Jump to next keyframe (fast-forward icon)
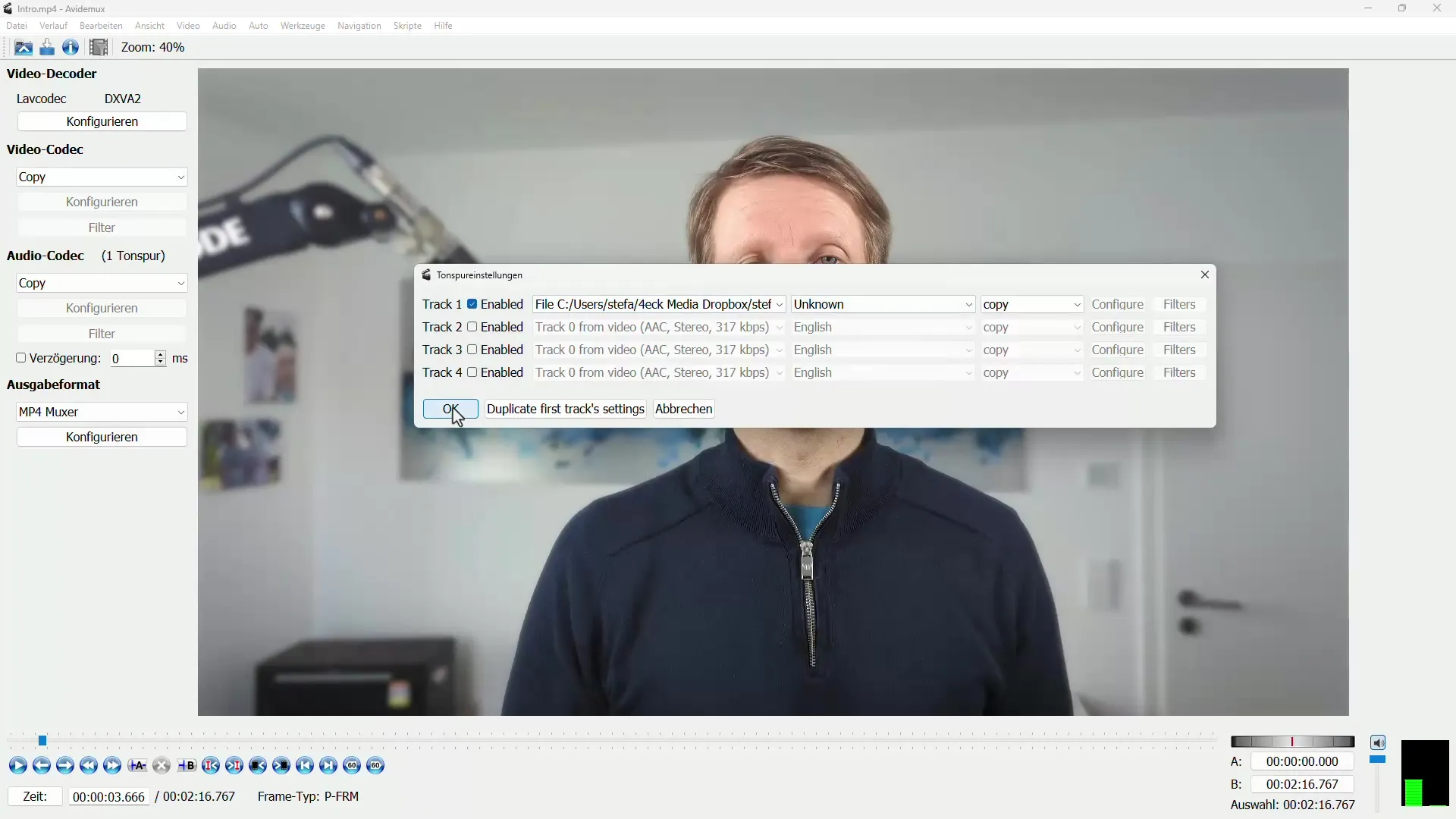 coord(112,766)
